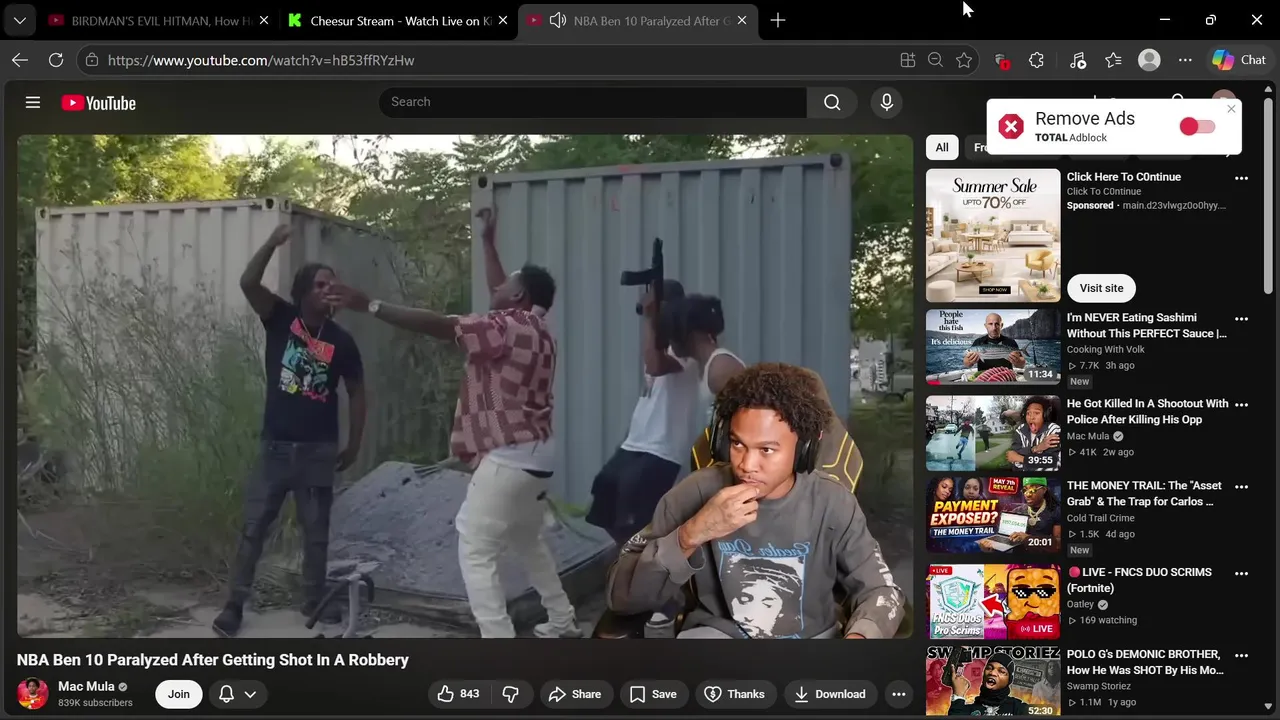Click Visit site on sponsored ad

[x=1101, y=288]
